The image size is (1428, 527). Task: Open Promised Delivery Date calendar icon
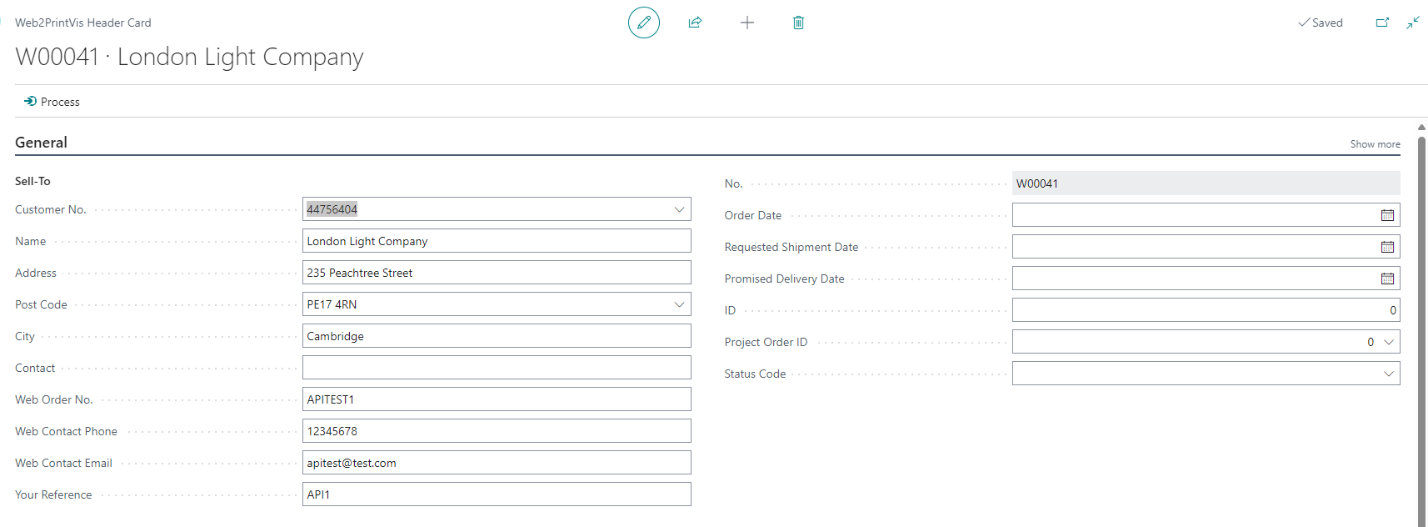click(1387, 279)
